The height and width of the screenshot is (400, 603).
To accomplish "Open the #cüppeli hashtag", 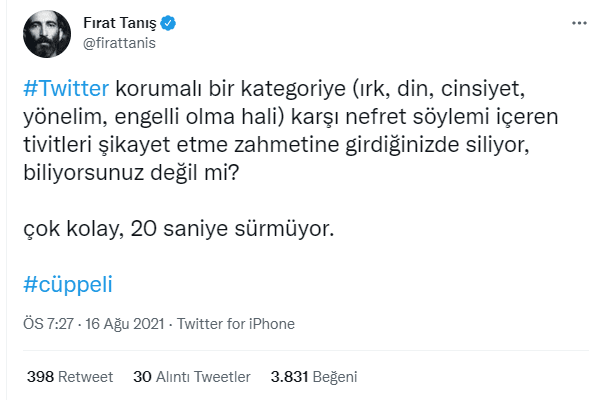I will click(x=67, y=283).
